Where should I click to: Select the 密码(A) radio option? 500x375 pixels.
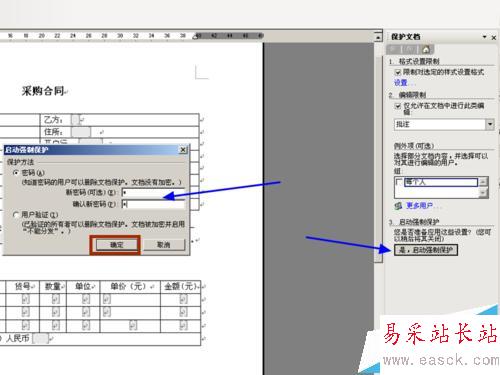pos(16,173)
